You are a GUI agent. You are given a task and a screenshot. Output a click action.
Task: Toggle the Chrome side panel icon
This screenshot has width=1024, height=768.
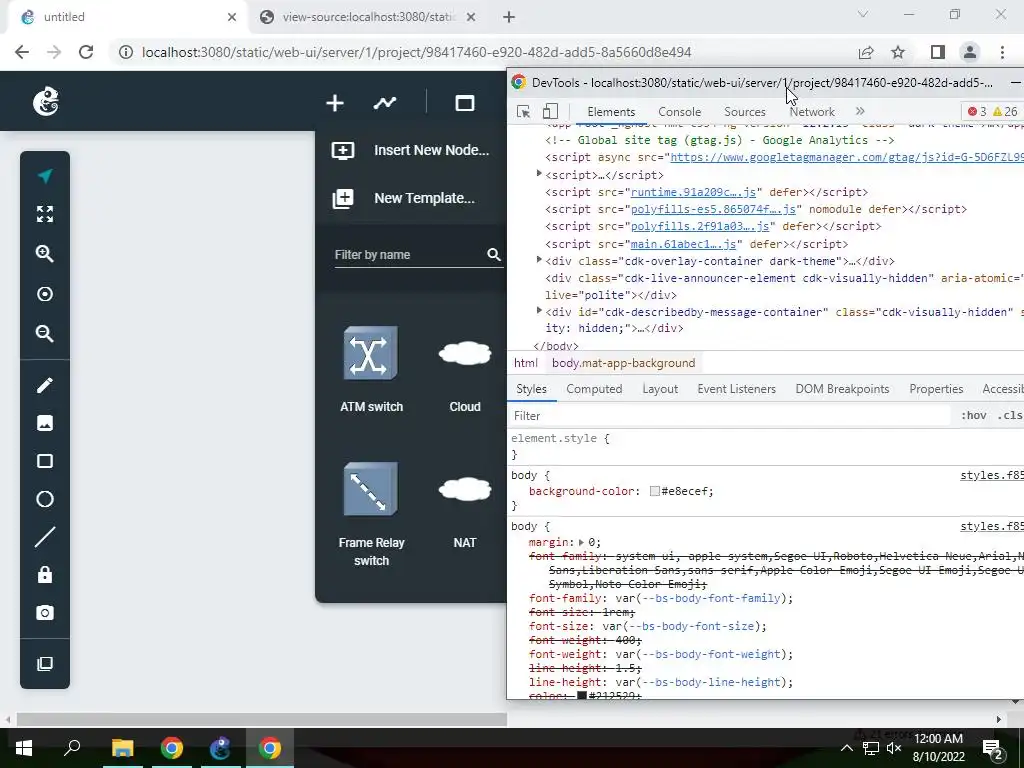(x=937, y=52)
